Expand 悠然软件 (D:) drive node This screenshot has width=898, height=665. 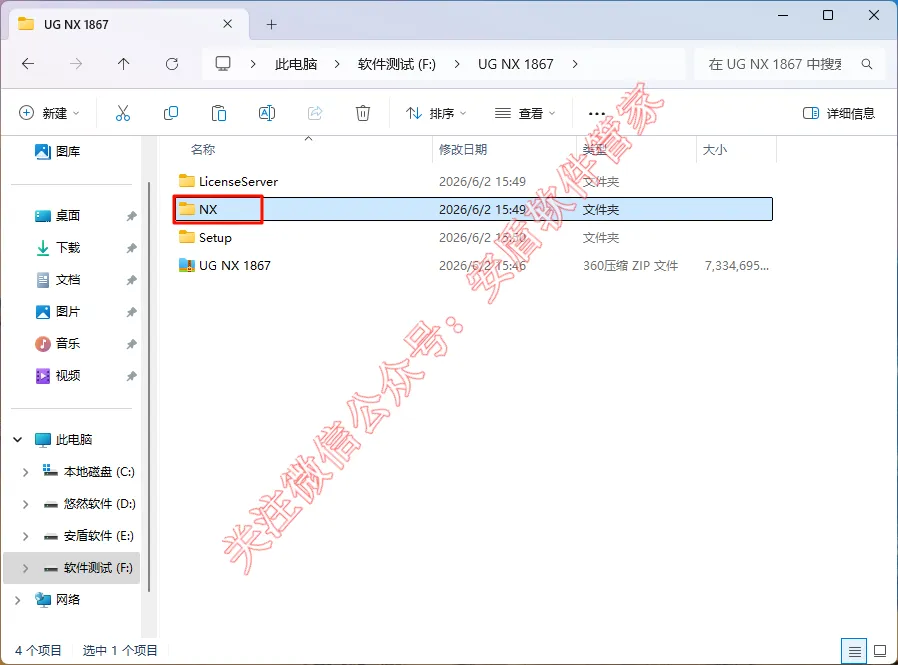point(25,505)
